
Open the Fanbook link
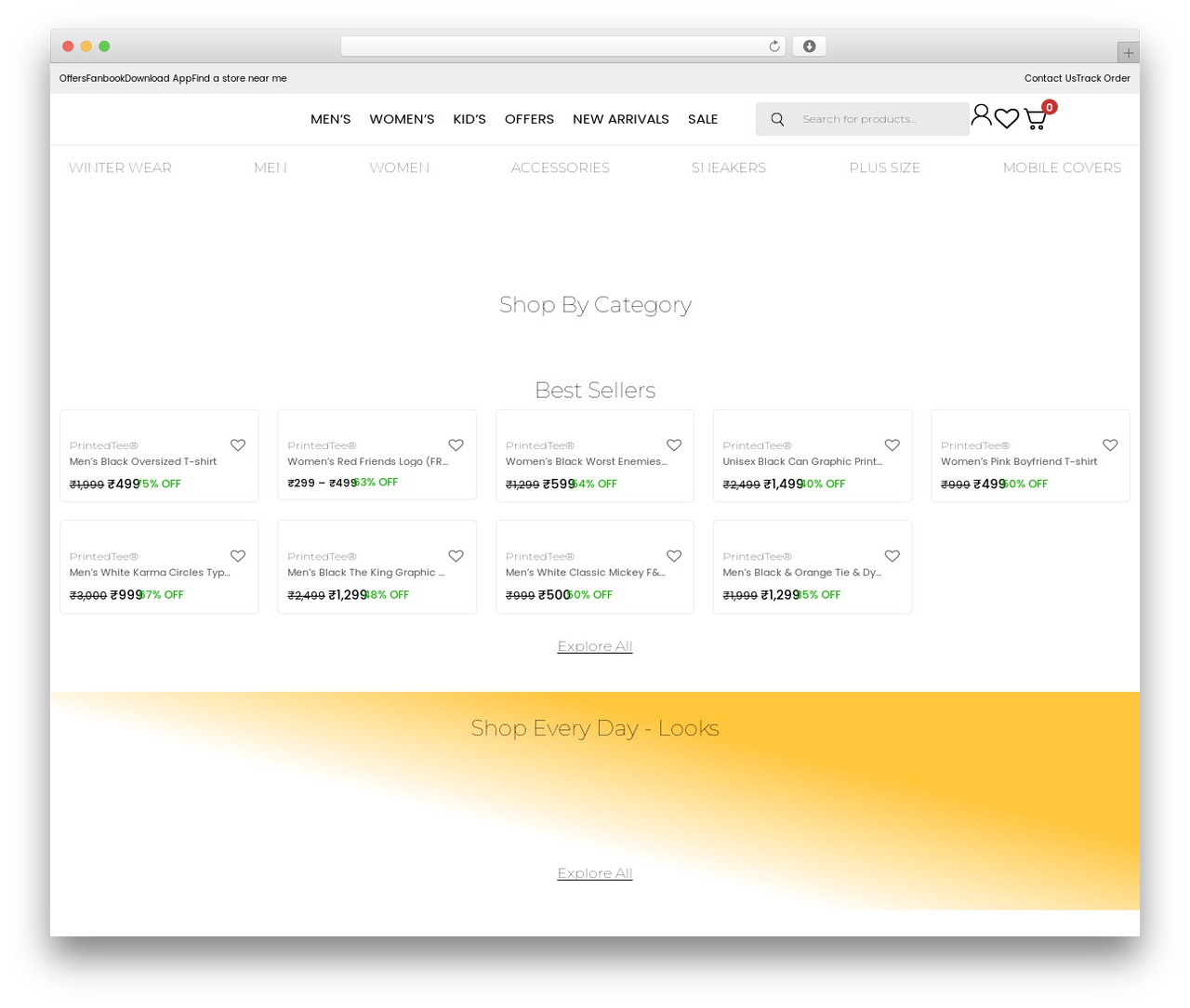pos(105,78)
